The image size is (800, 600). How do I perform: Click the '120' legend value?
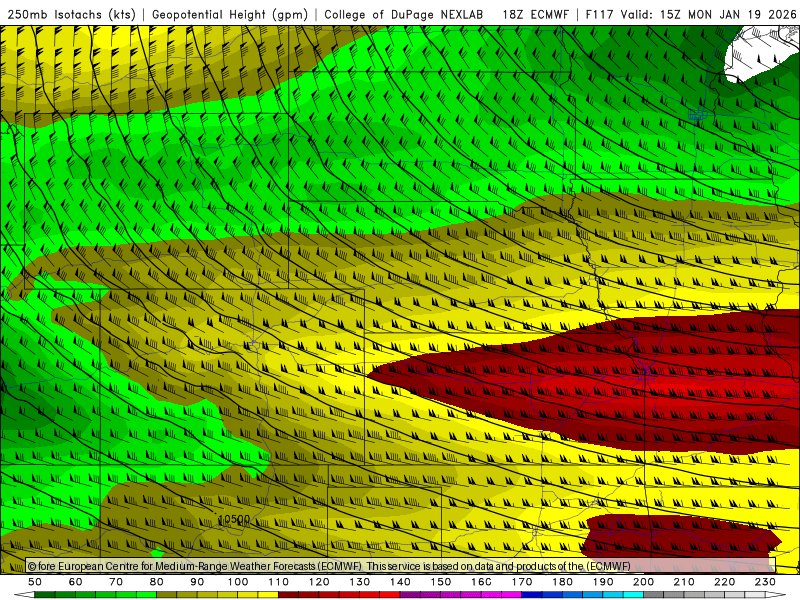319,582
